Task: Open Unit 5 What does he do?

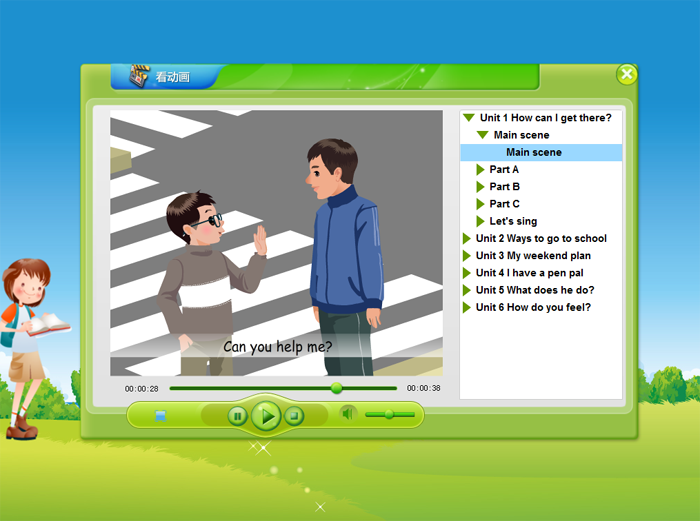Action: click(535, 290)
